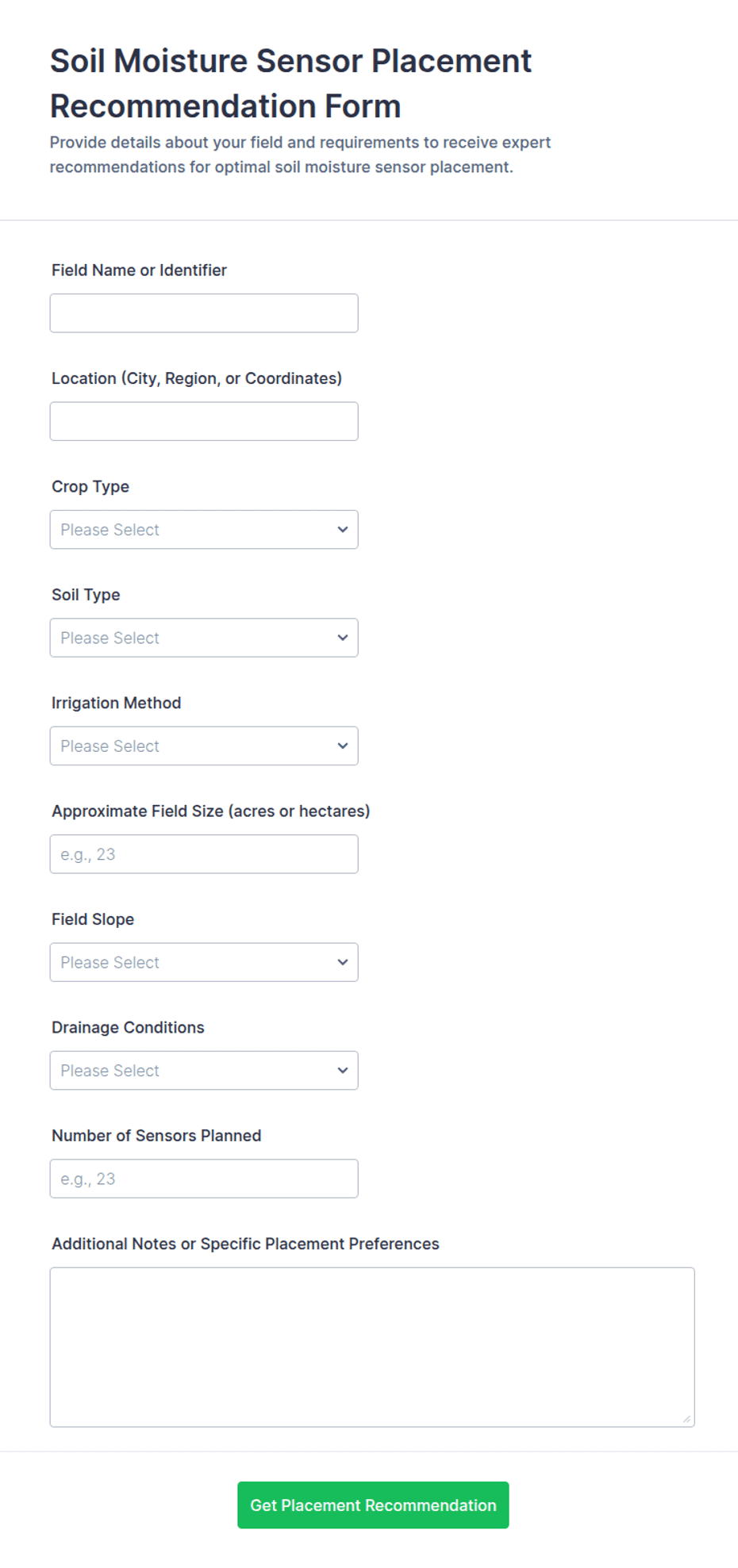Expand the Soil Type dropdown
The image size is (738, 1568).
204,638
